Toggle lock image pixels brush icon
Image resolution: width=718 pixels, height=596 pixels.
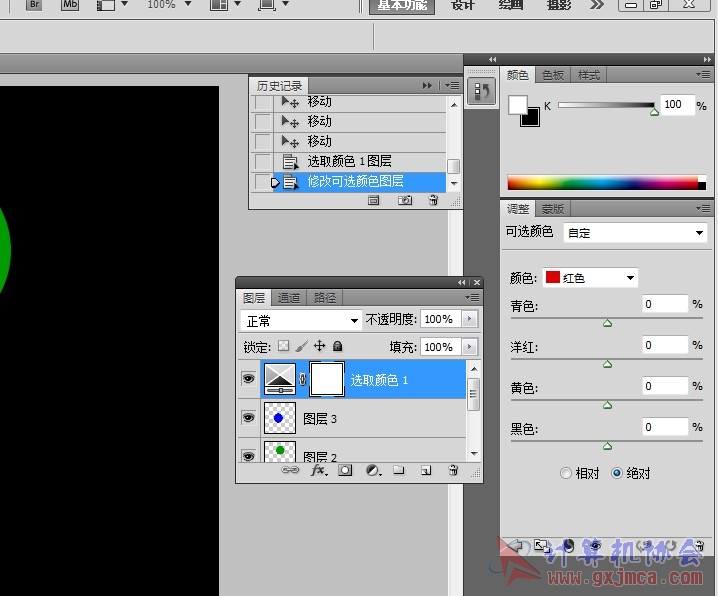point(302,346)
